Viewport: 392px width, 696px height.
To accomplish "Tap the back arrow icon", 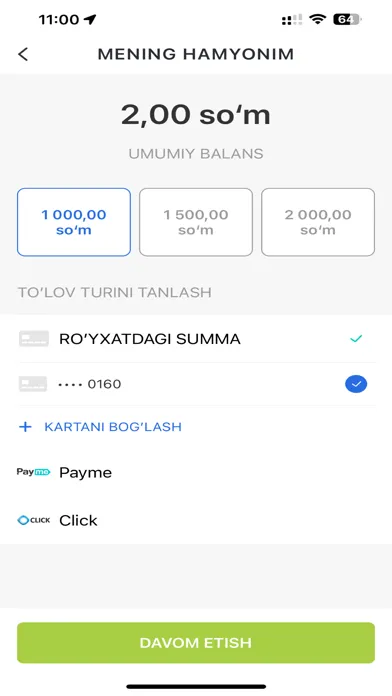I will (x=23, y=54).
